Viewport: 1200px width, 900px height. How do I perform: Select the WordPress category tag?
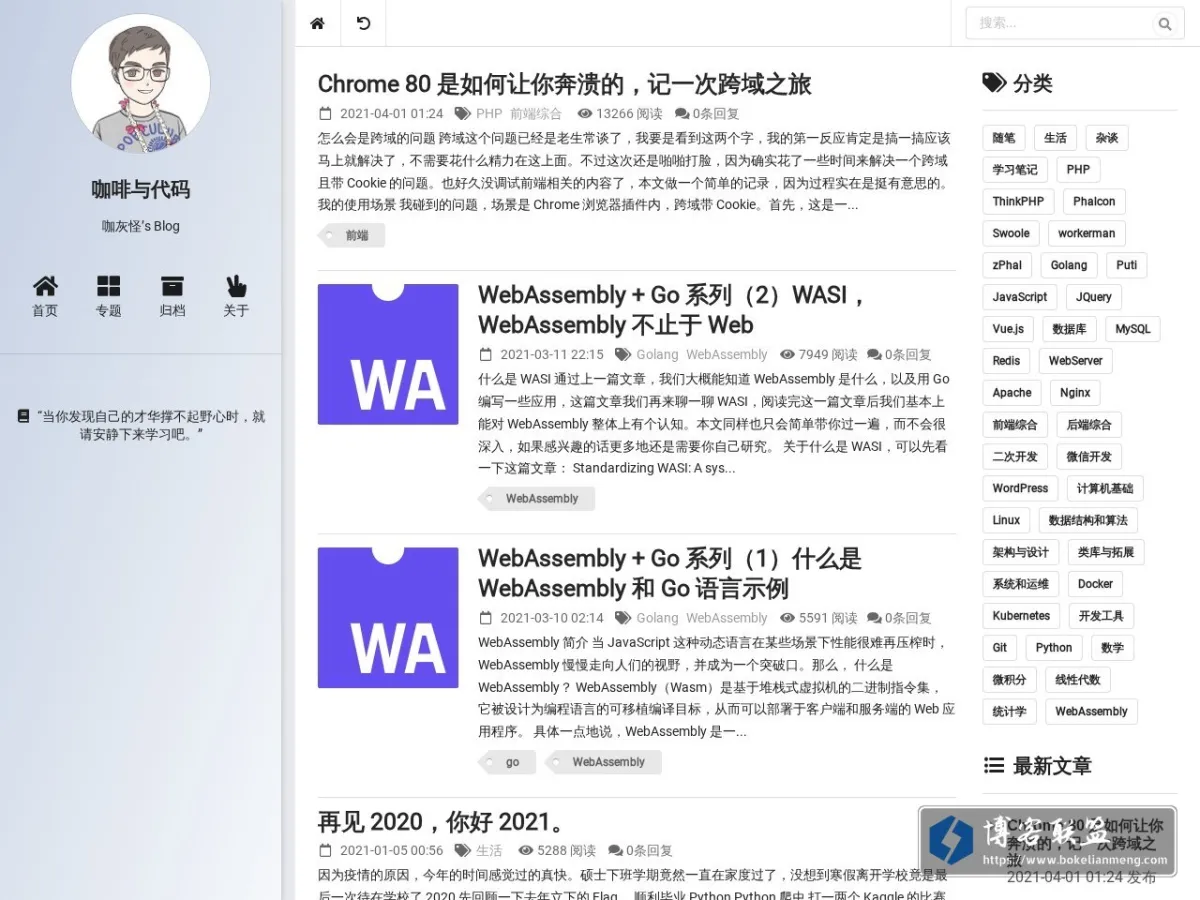coord(1020,489)
